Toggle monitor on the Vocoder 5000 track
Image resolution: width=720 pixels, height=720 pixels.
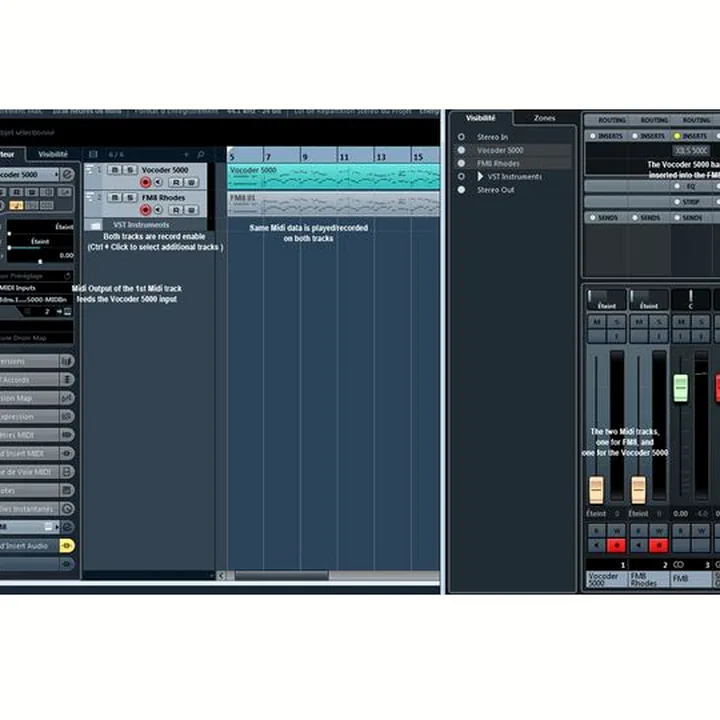158,182
